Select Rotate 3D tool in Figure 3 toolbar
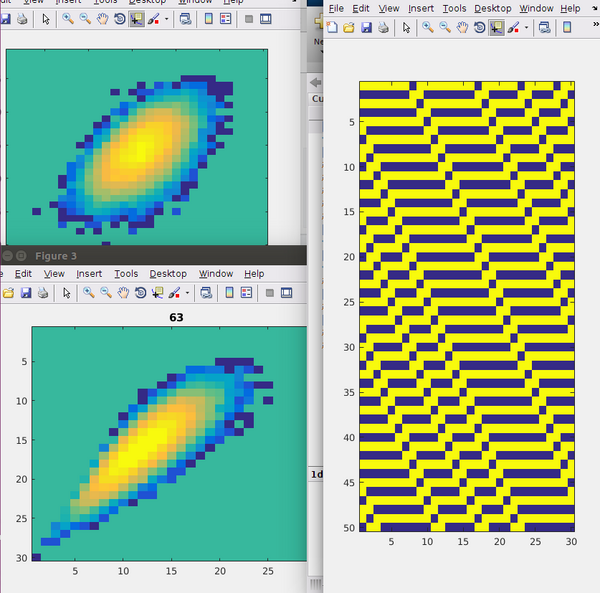 click(140, 293)
